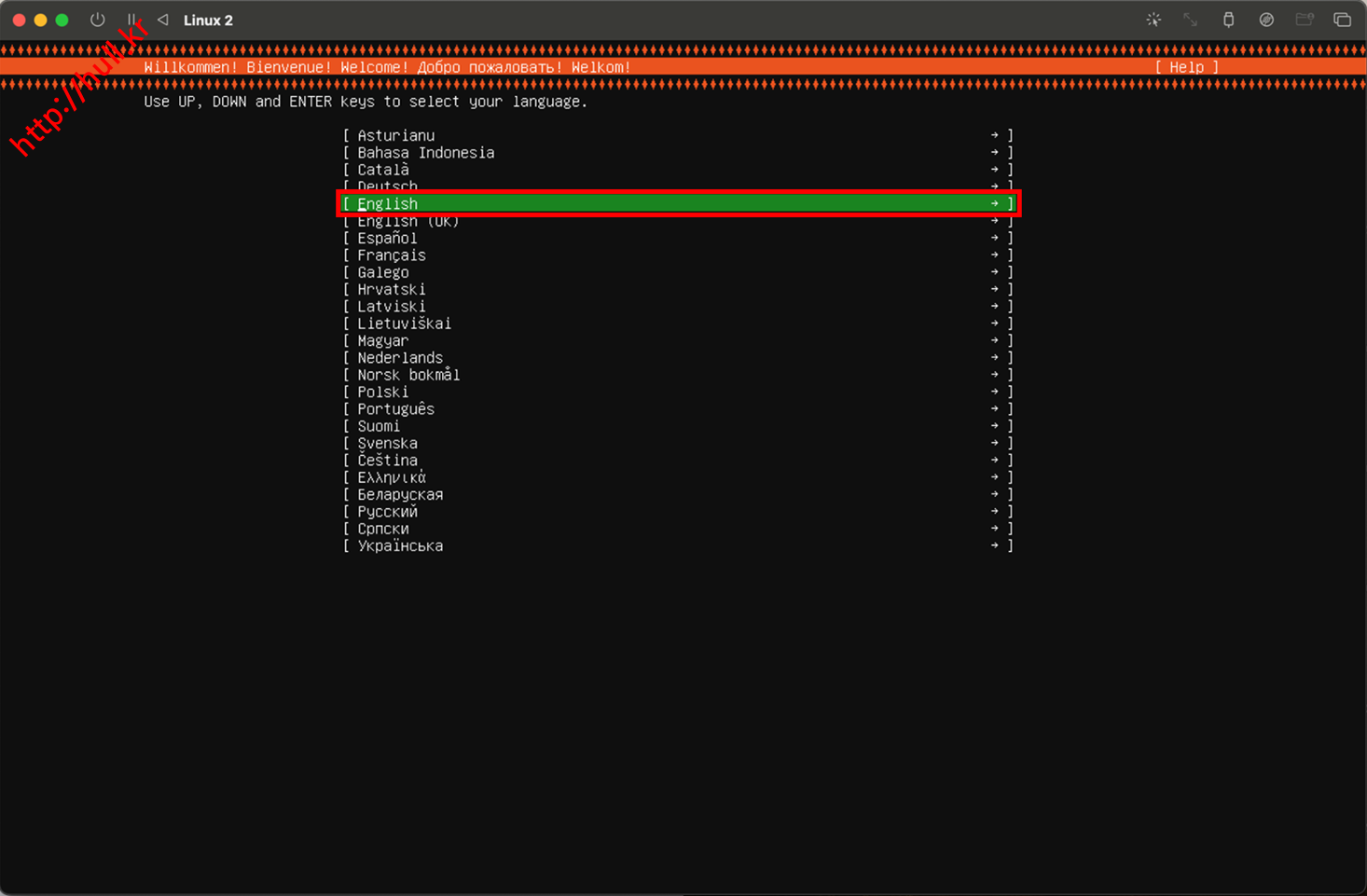The image size is (1367, 896).
Task: Click the capture input spinner icon
Action: [1153, 20]
